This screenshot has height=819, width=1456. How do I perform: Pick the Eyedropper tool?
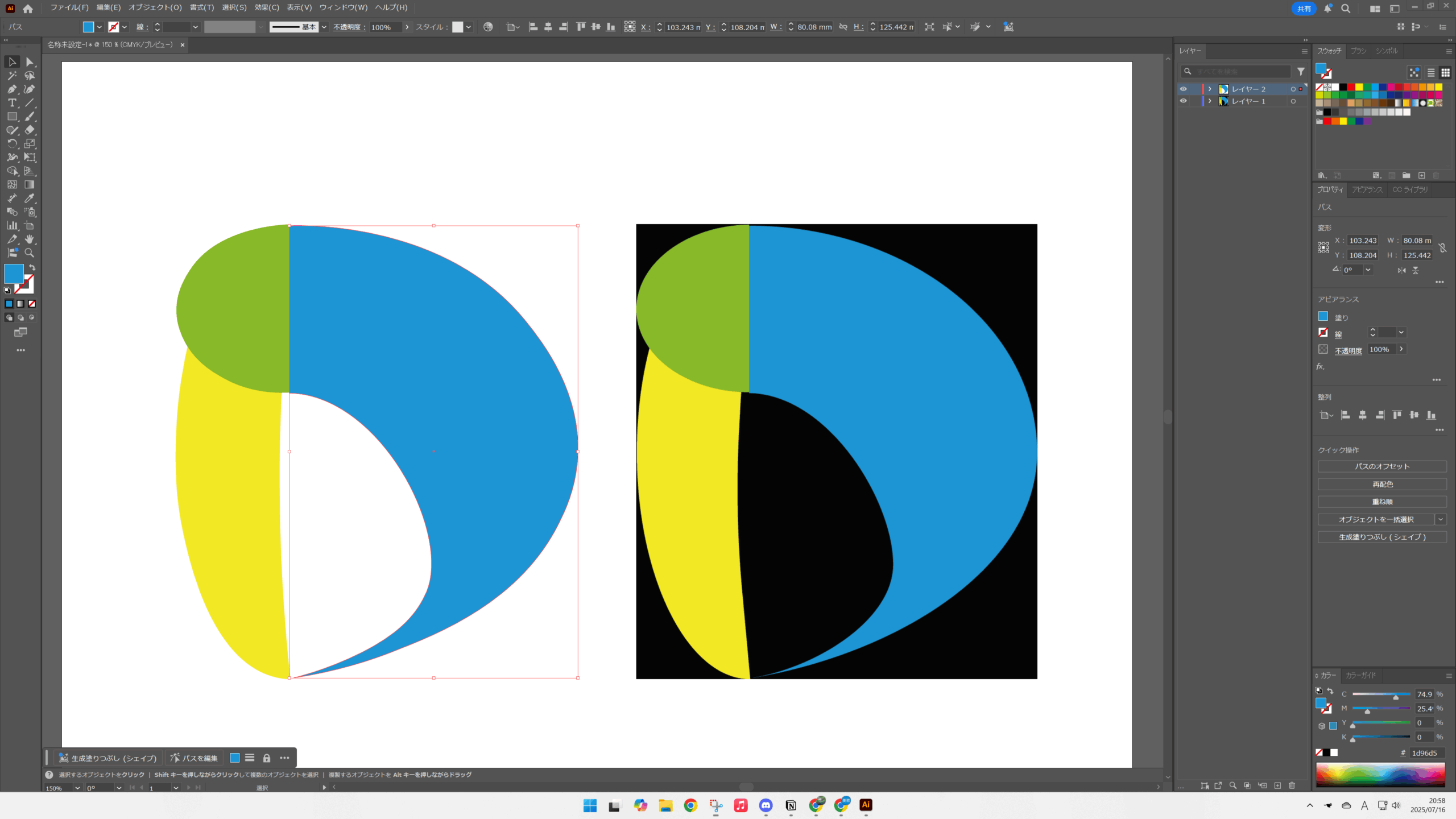[x=30, y=198]
